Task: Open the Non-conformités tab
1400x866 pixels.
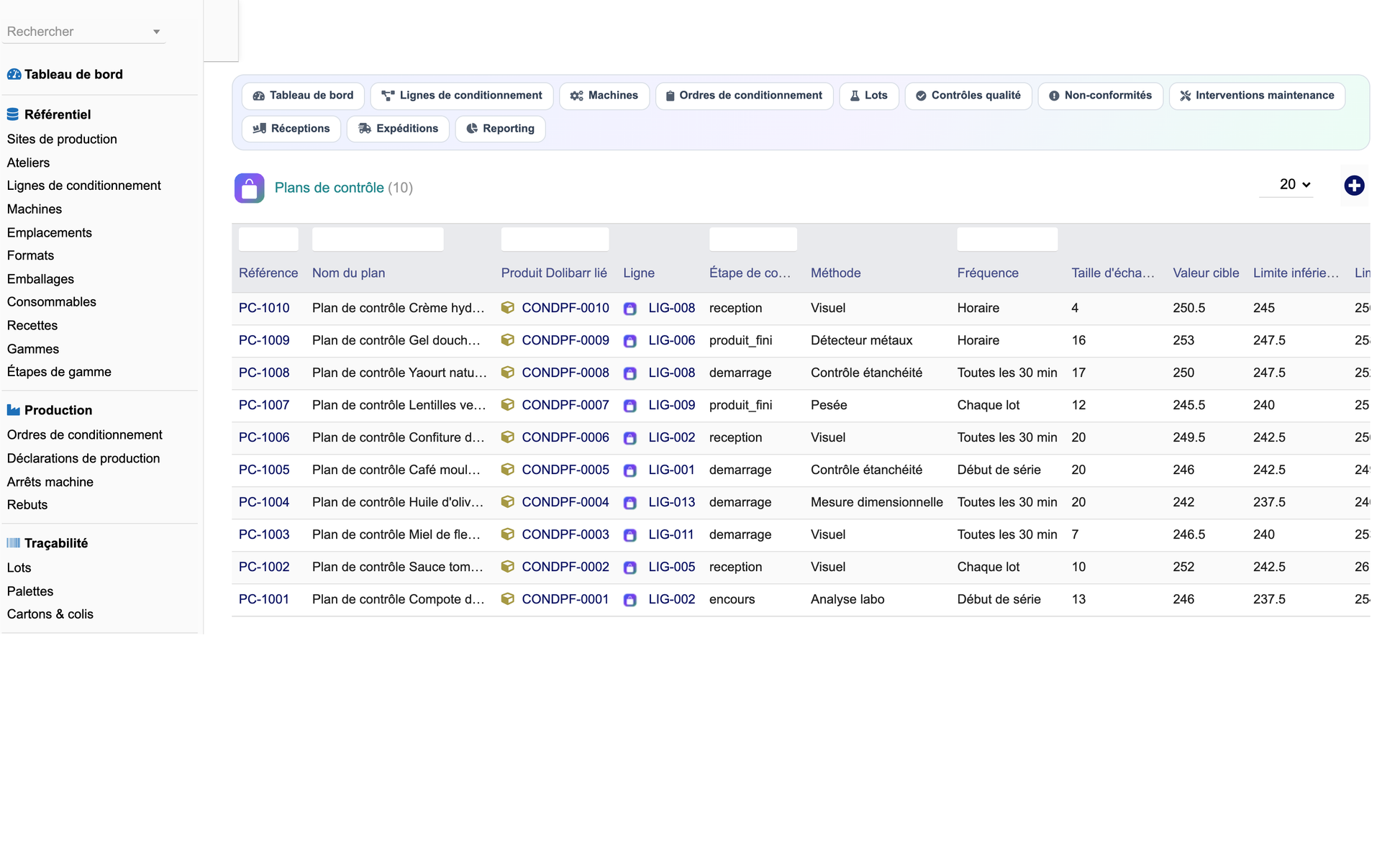Action: (1100, 96)
